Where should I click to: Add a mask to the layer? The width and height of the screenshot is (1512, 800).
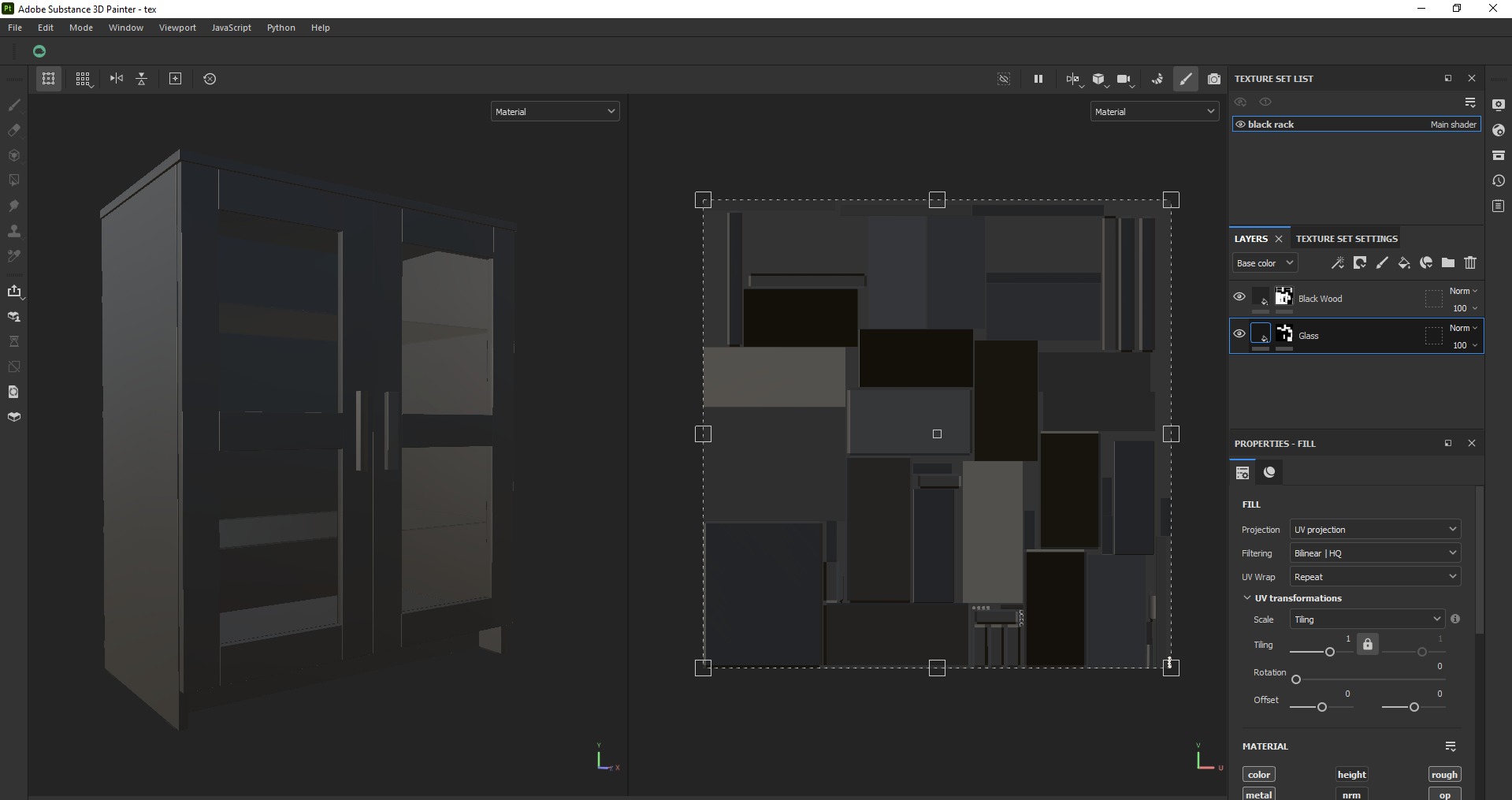pyautogui.click(x=1360, y=263)
